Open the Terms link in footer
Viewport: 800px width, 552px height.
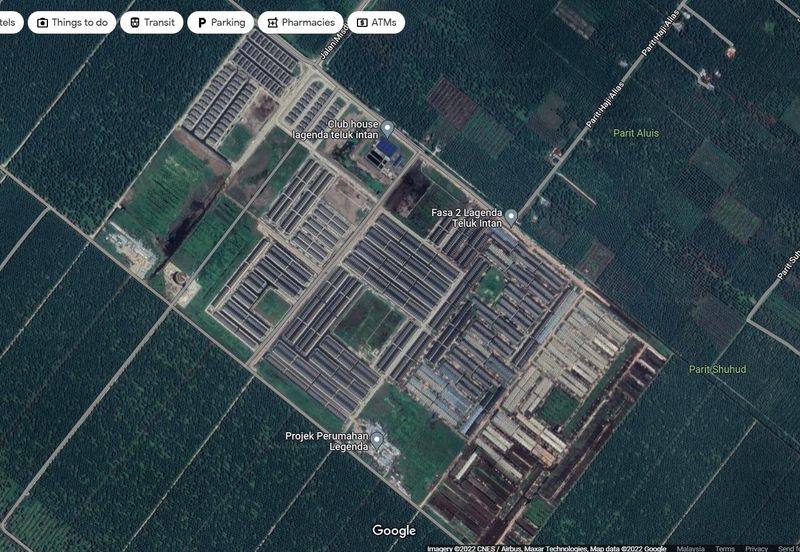[x=724, y=548]
